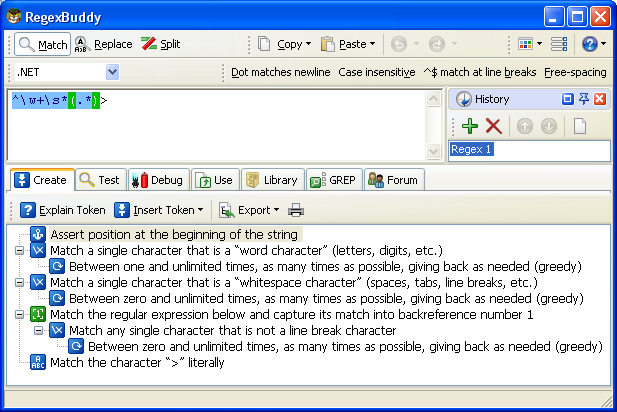Image resolution: width=617 pixels, height=412 pixels.
Task: Open the Test tab
Action: (101, 180)
